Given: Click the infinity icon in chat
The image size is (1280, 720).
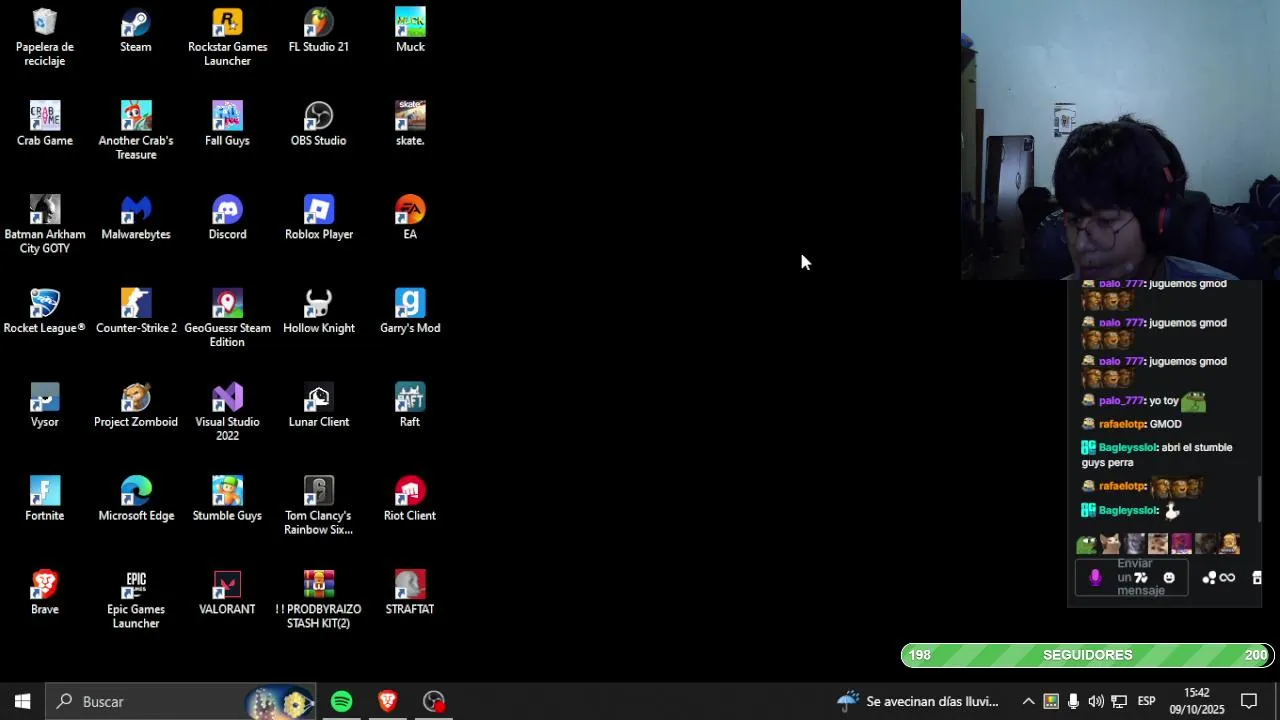Looking at the screenshot, I should pos(1228,577).
